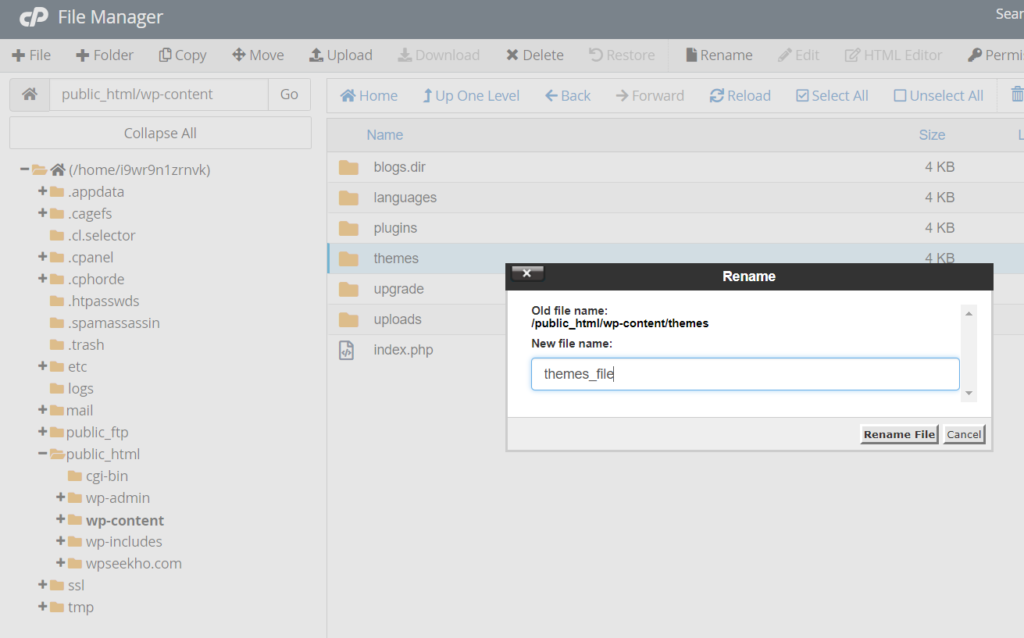The width and height of the screenshot is (1024, 638).
Task: Click Unselect All checkbox button
Action: pos(900,96)
